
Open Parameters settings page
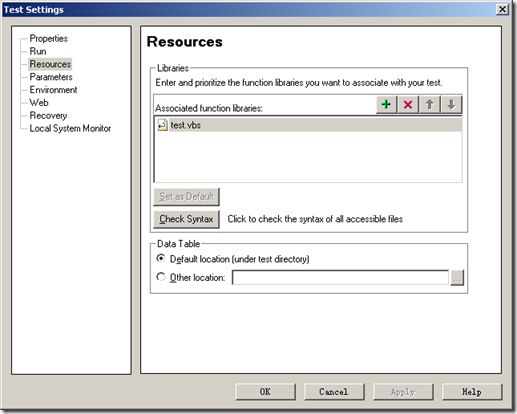51,77
